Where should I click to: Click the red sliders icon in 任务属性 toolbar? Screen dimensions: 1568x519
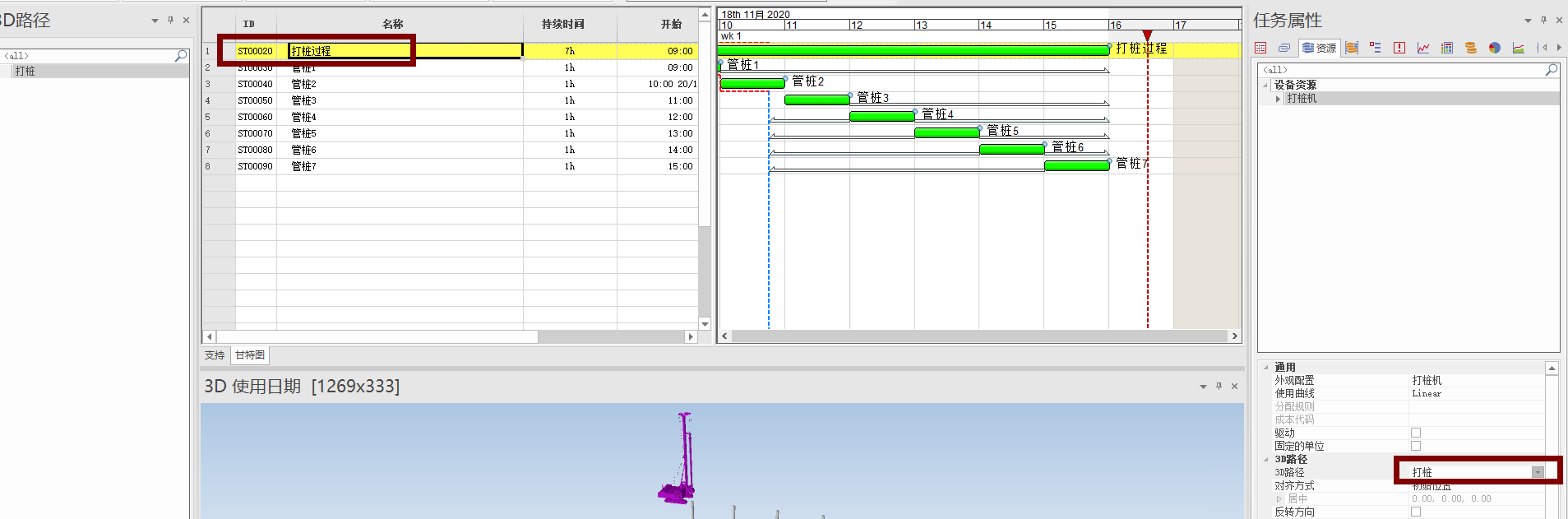click(1260, 48)
